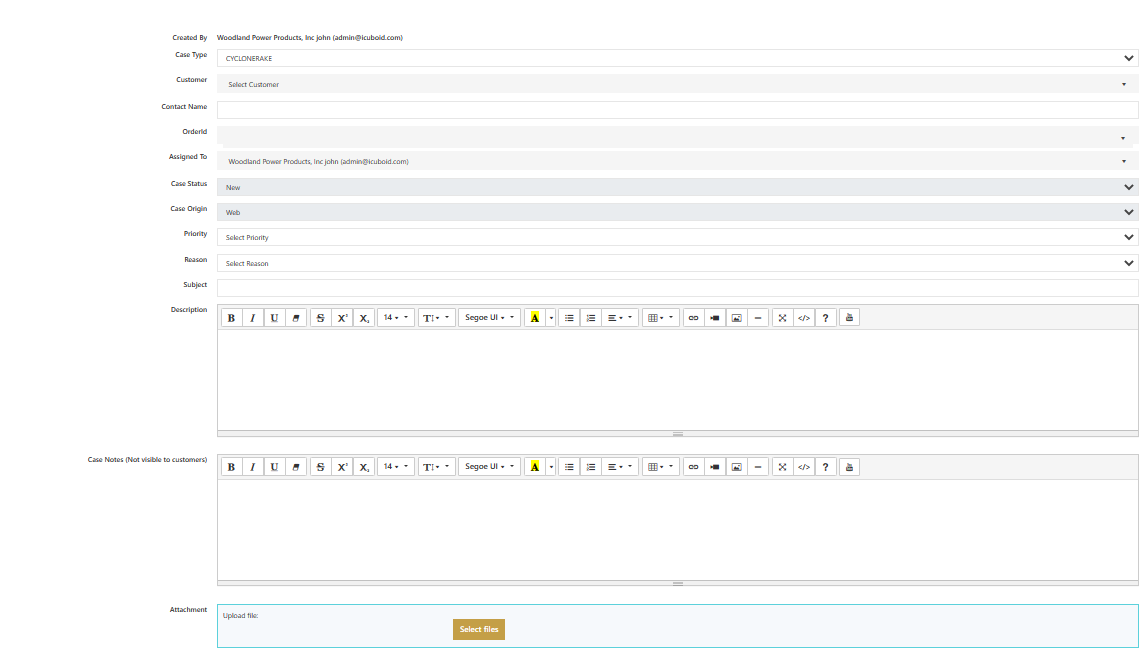
Task: Toggle ordered list in Case Notes toolbar
Action: (x=591, y=467)
